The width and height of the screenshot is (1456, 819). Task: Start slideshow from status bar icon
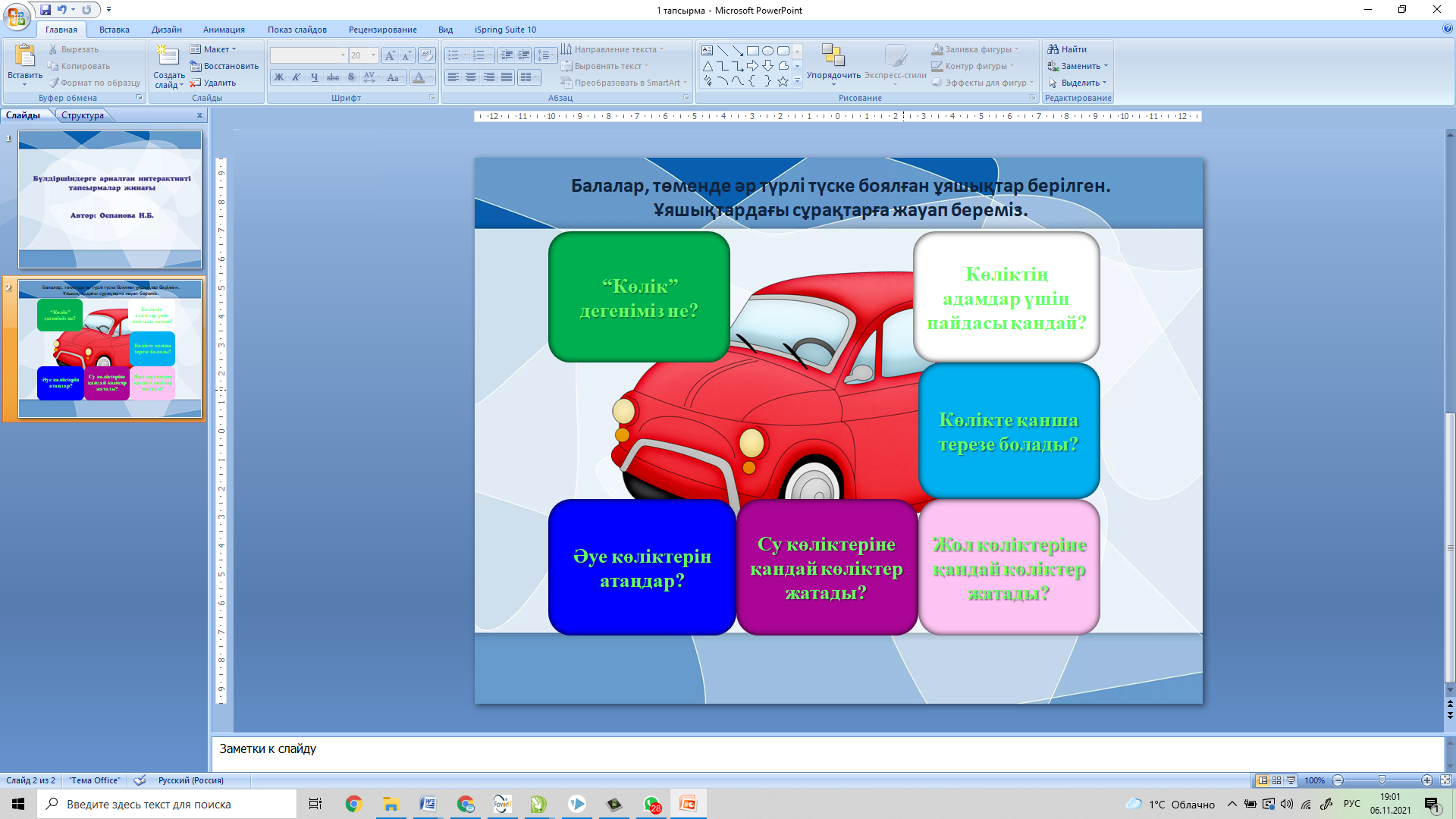(x=1291, y=780)
